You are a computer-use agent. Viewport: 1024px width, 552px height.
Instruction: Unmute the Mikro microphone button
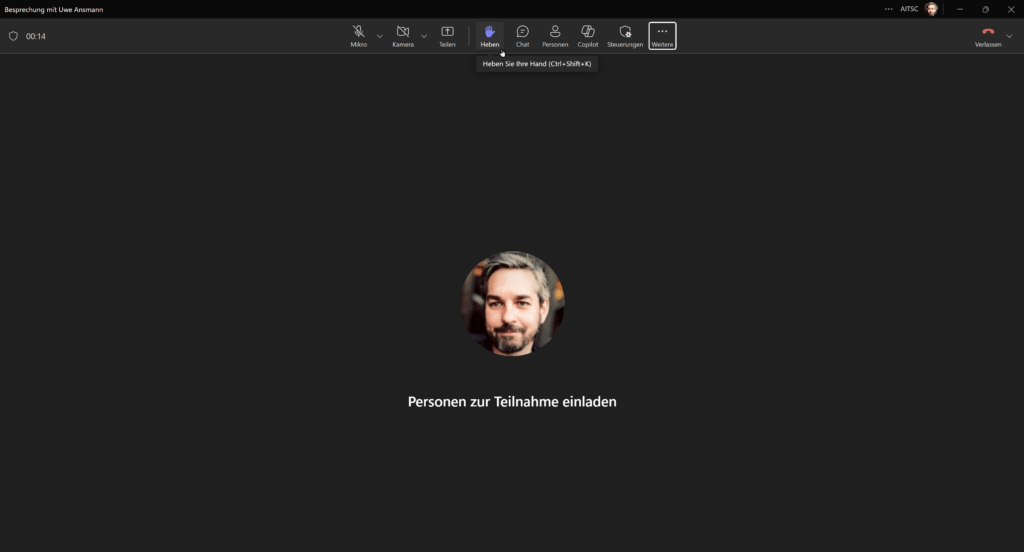click(359, 36)
